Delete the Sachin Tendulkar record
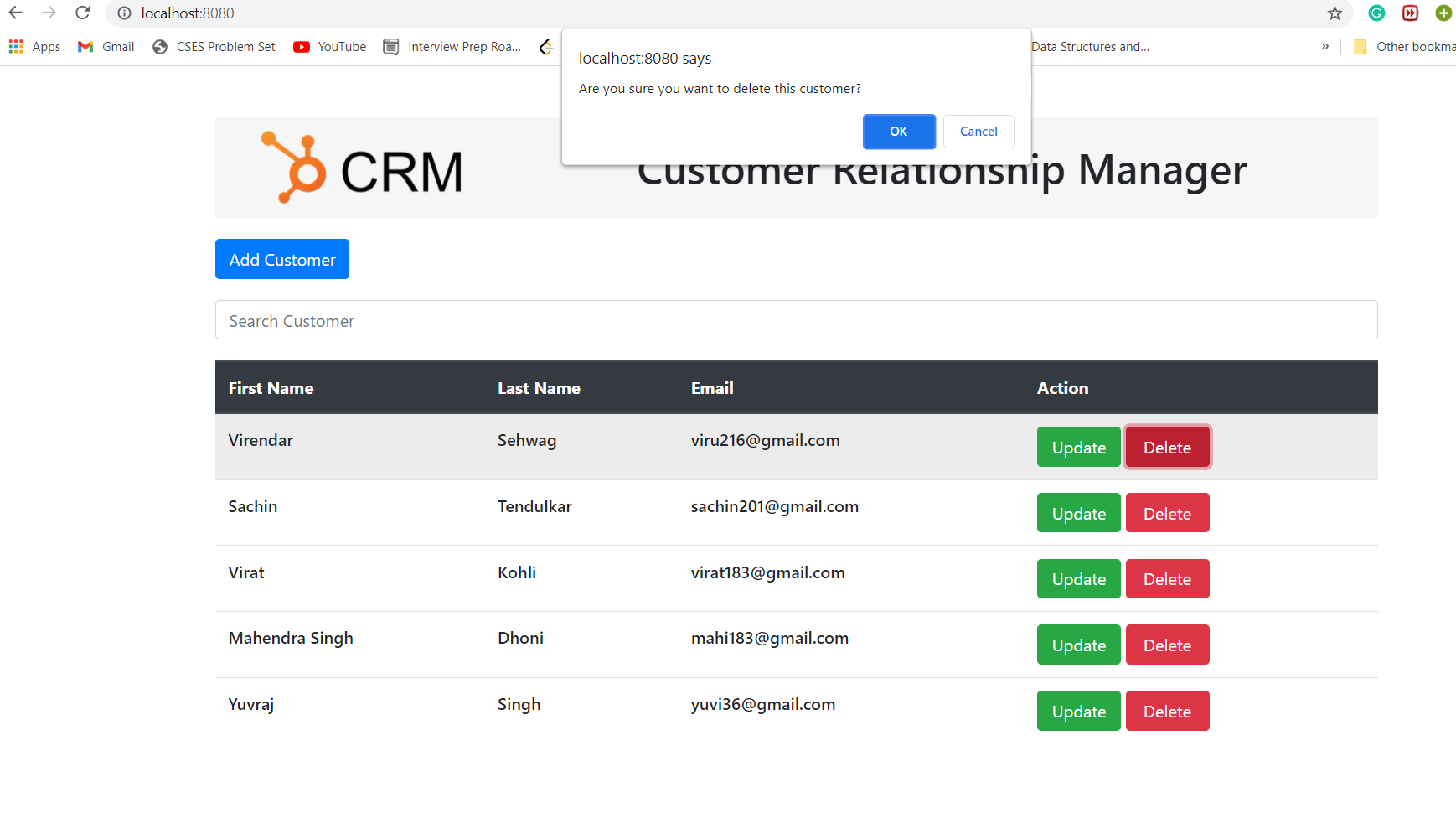 1167,513
